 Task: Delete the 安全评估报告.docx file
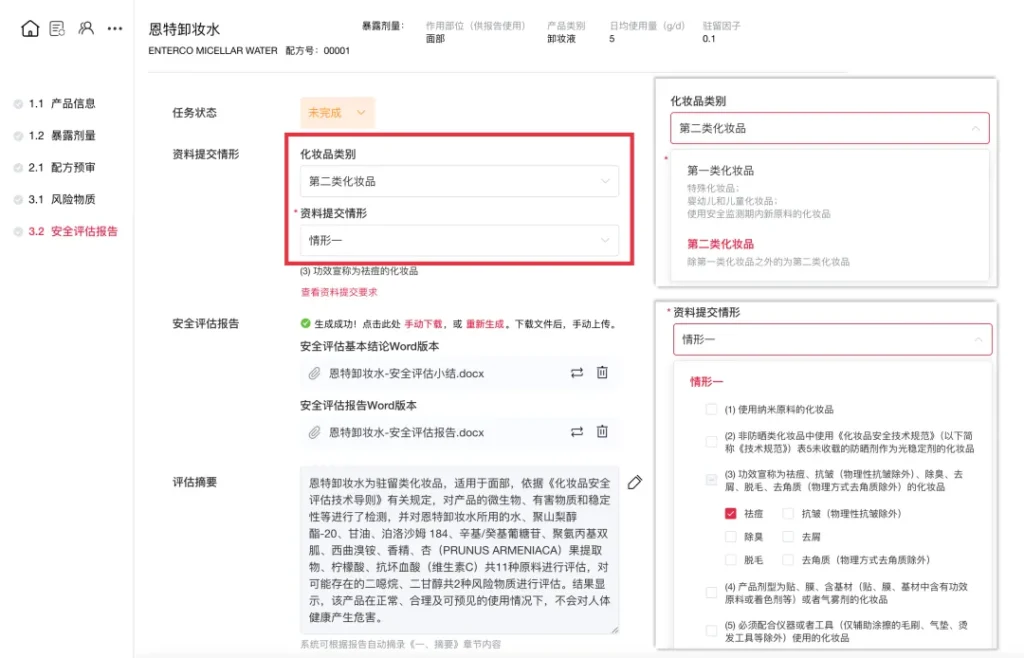(602, 432)
